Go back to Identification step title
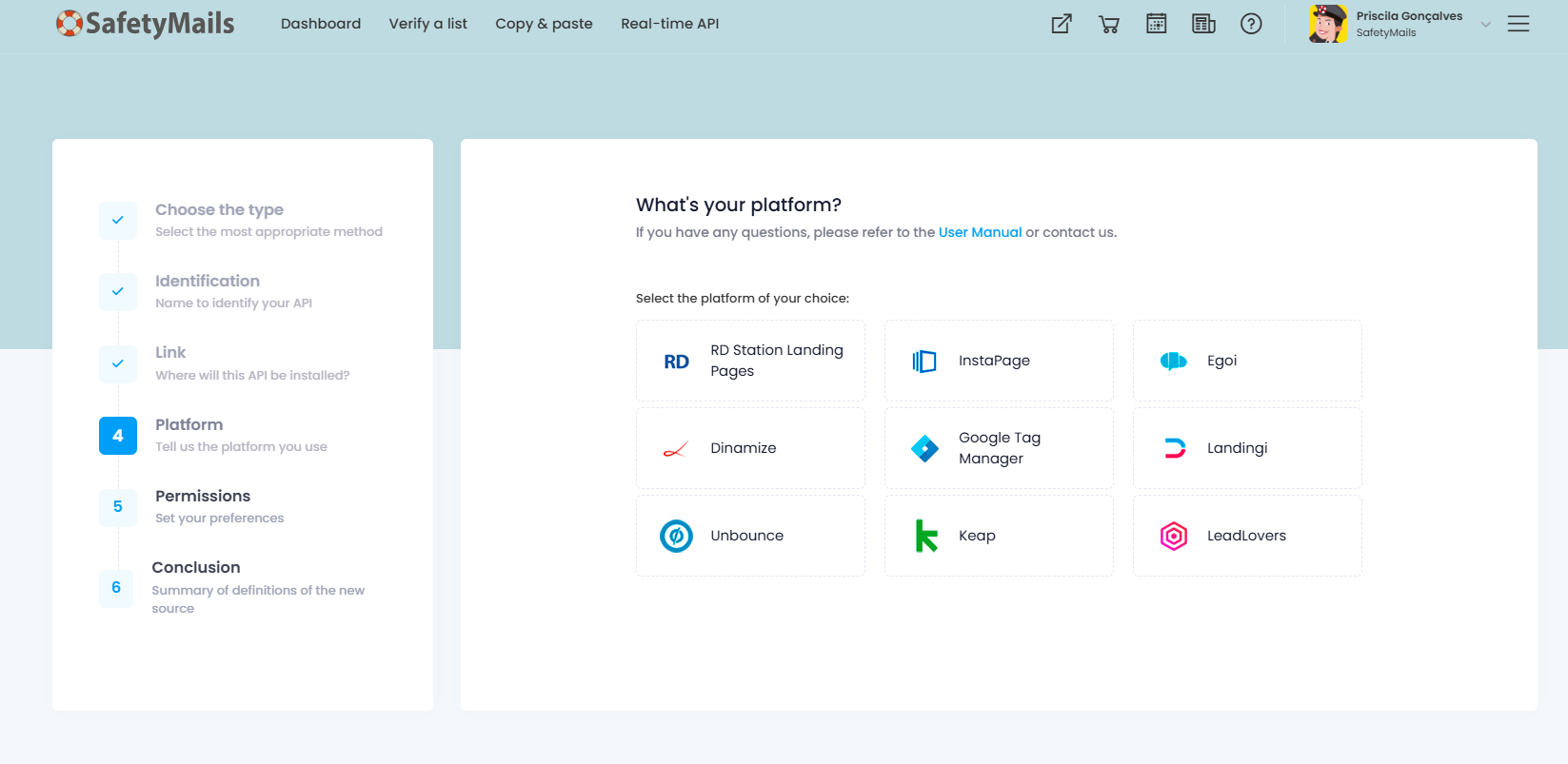Image resolution: width=1568 pixels, height=764 pixels. tap(208, 281)
